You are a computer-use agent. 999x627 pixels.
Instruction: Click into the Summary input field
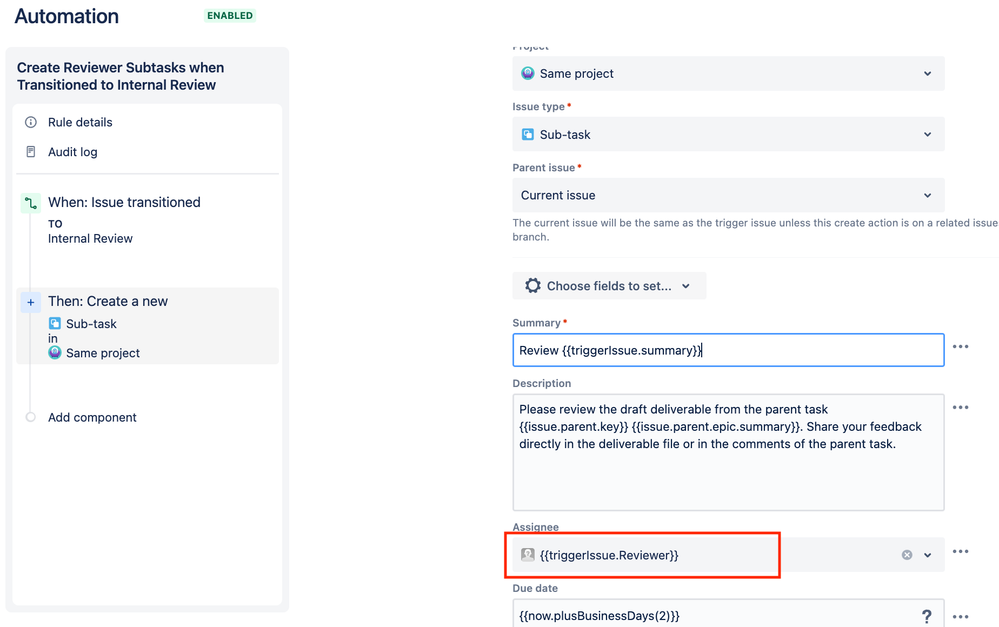[728, 350]
